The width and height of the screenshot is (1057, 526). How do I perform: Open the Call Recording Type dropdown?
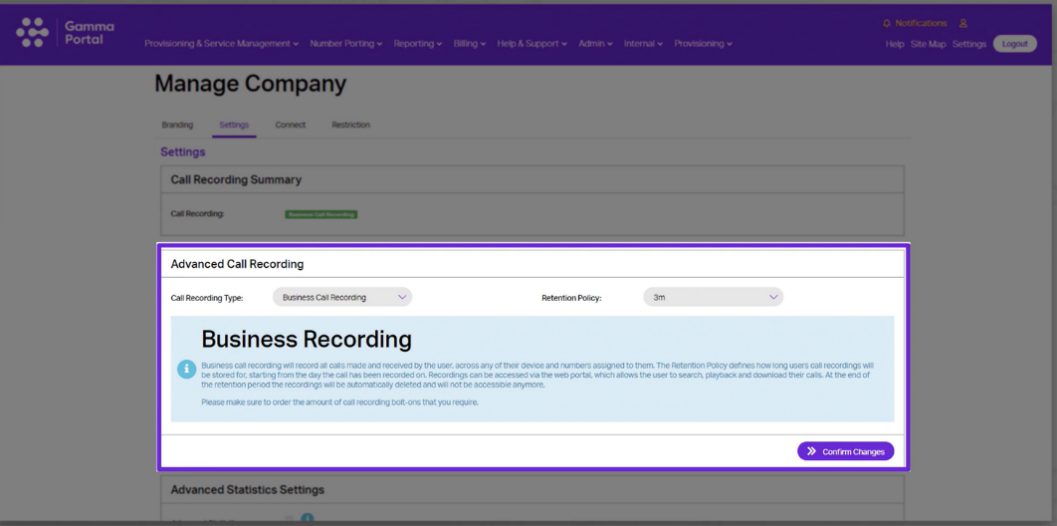342,297
